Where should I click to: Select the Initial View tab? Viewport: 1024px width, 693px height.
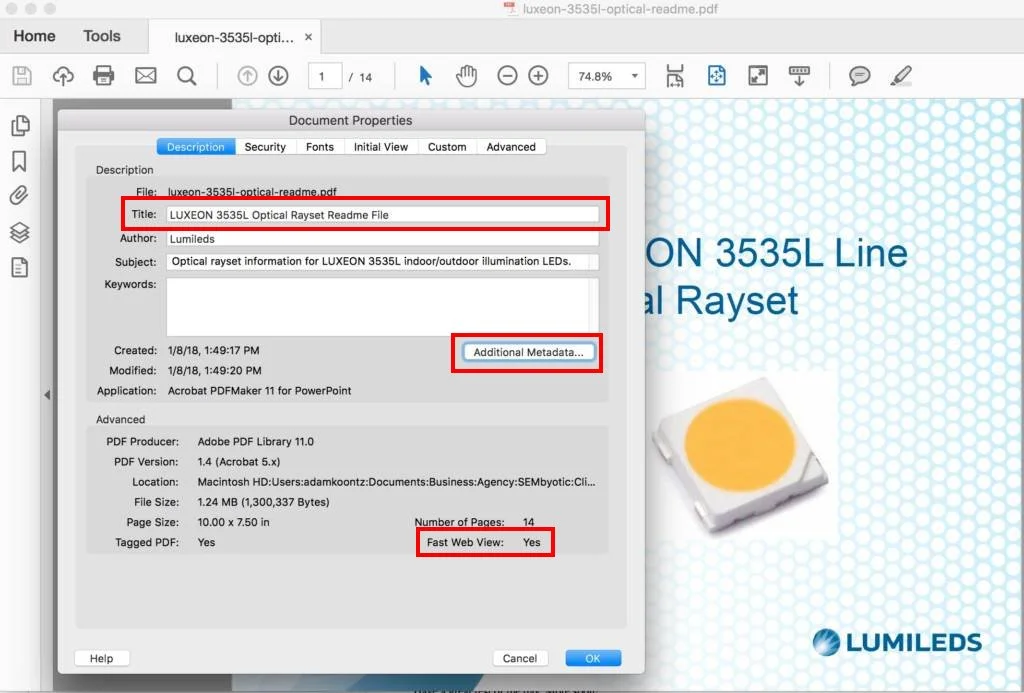click(x=381, y=147)
